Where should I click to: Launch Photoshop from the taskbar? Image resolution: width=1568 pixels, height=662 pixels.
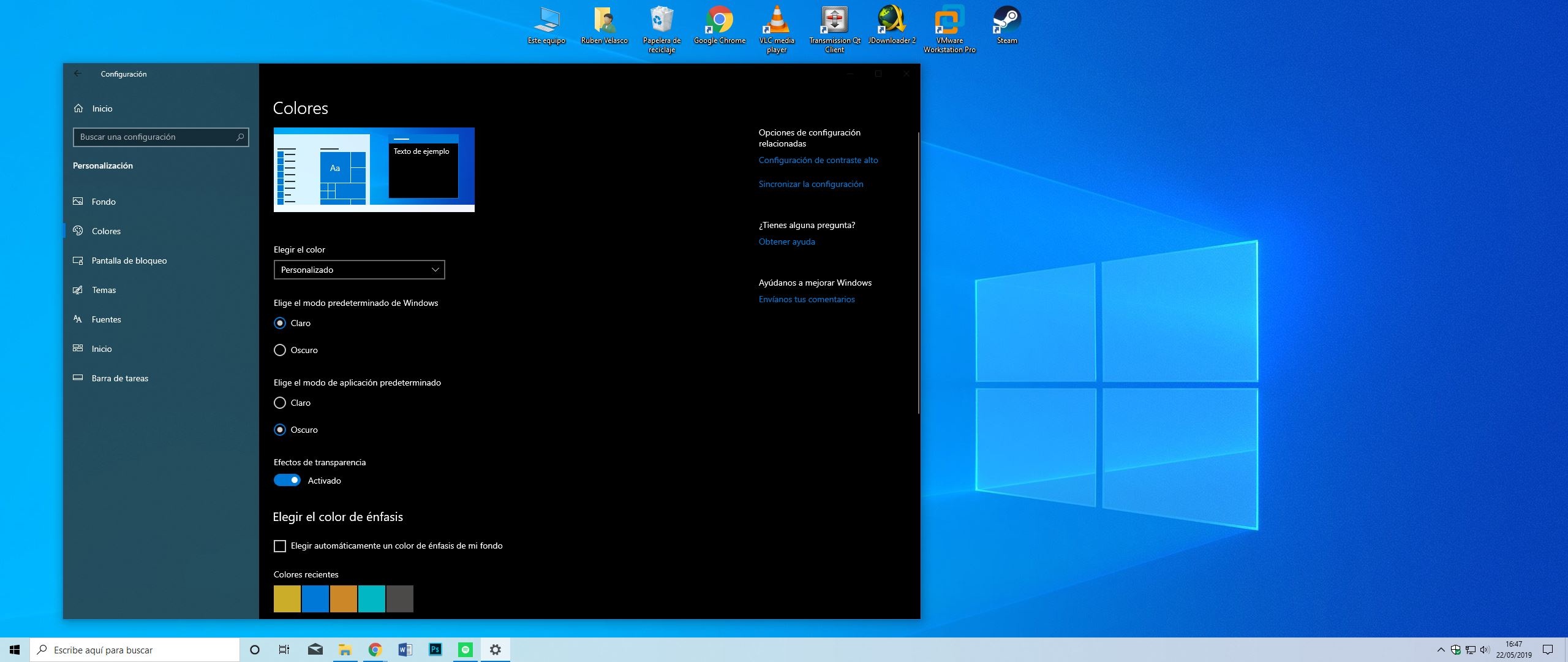(x=435, y=650)
